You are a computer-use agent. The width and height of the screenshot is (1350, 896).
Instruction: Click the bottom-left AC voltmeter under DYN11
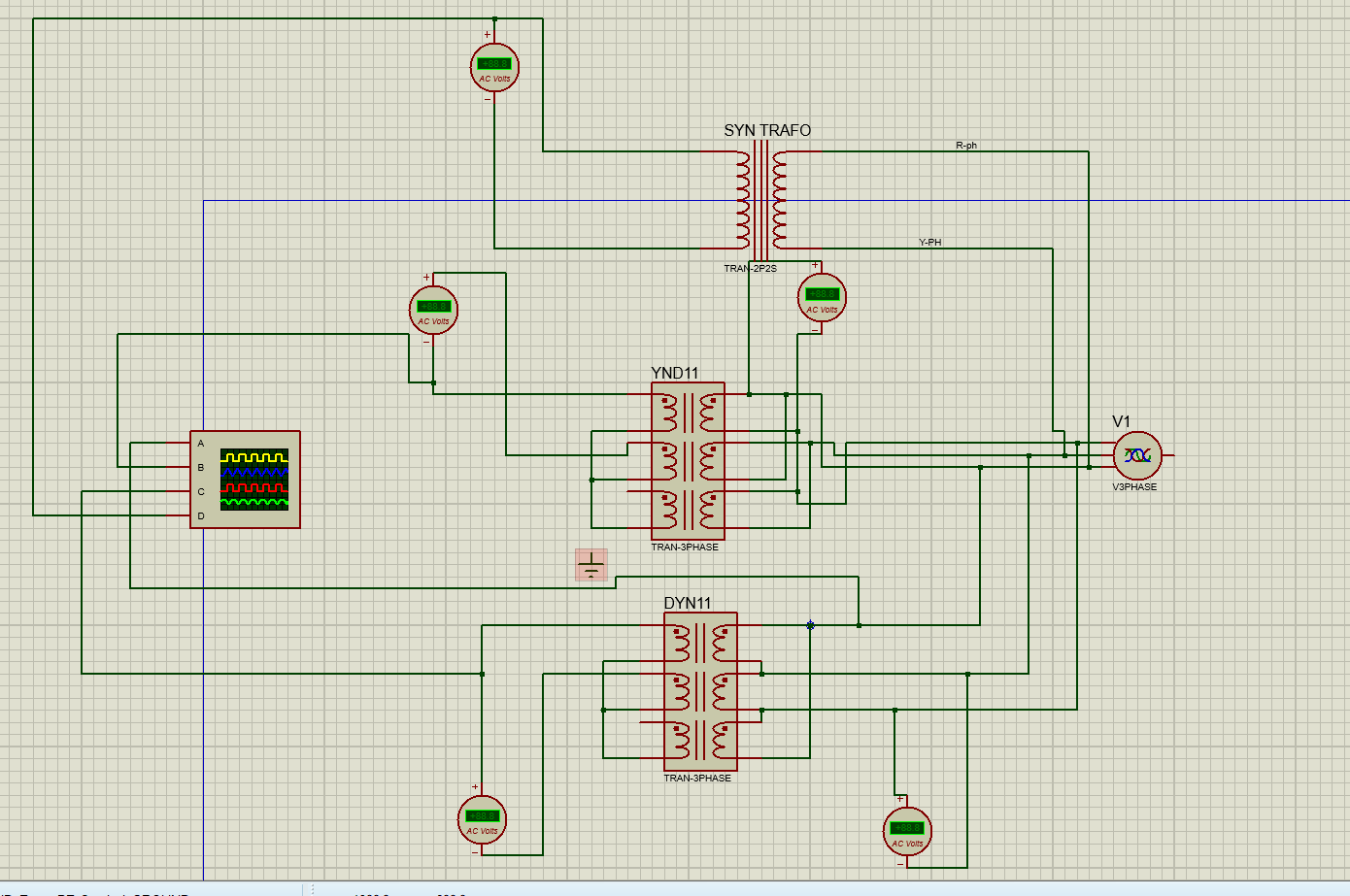point(482,820)
